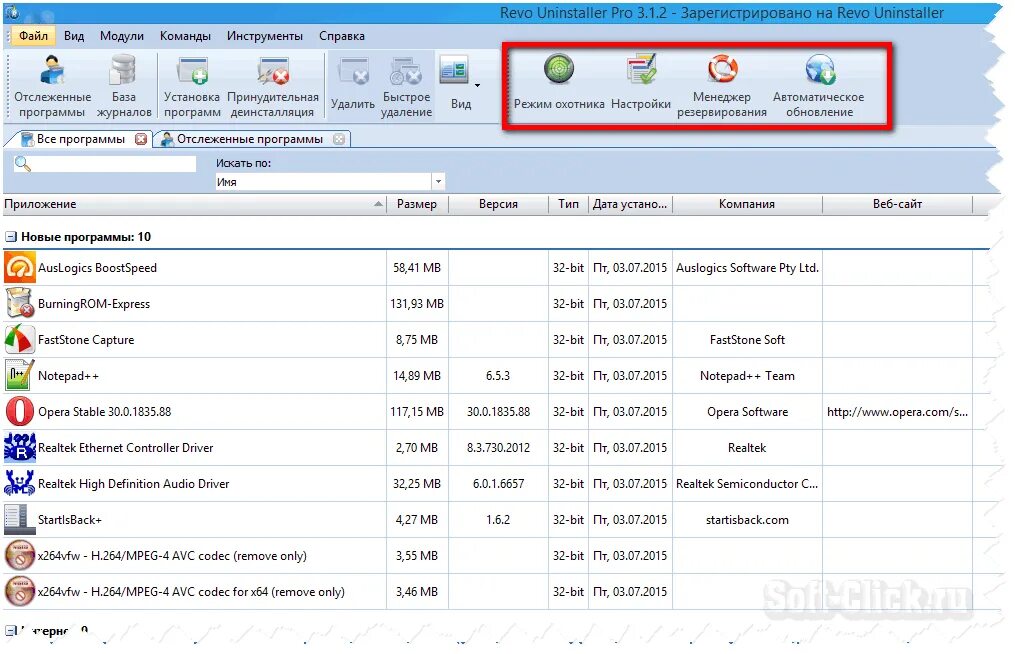Collapse the Новые программы group
The height and width of the screenshot is (654, 1015).
[x=10, y=237]
